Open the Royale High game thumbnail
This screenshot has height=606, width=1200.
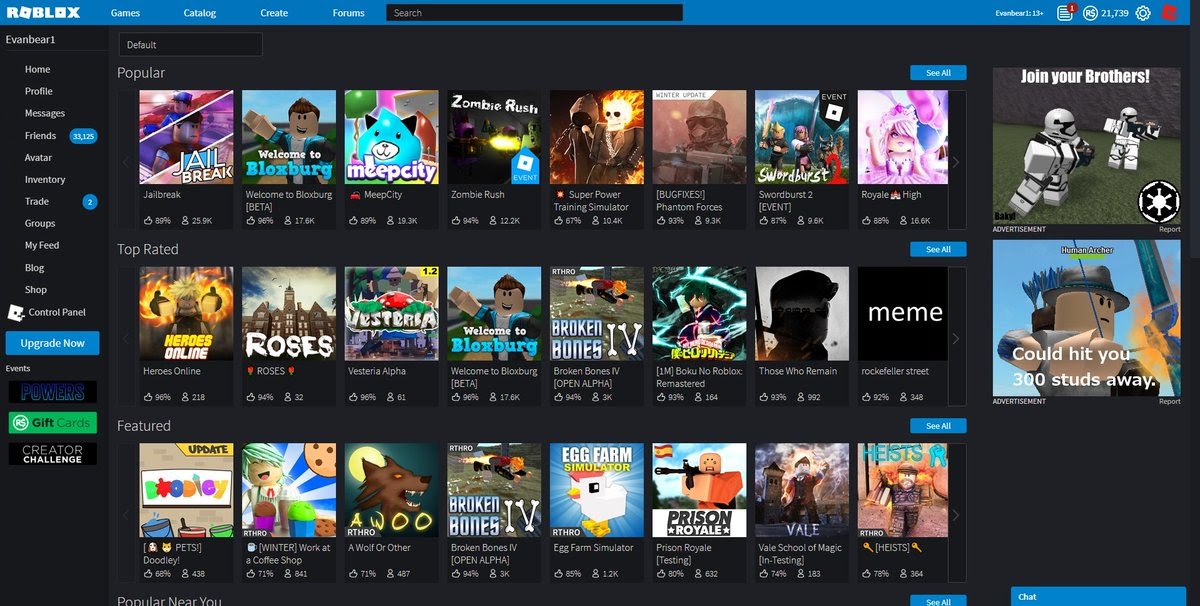pyautogui.click(x=905, y=137)
